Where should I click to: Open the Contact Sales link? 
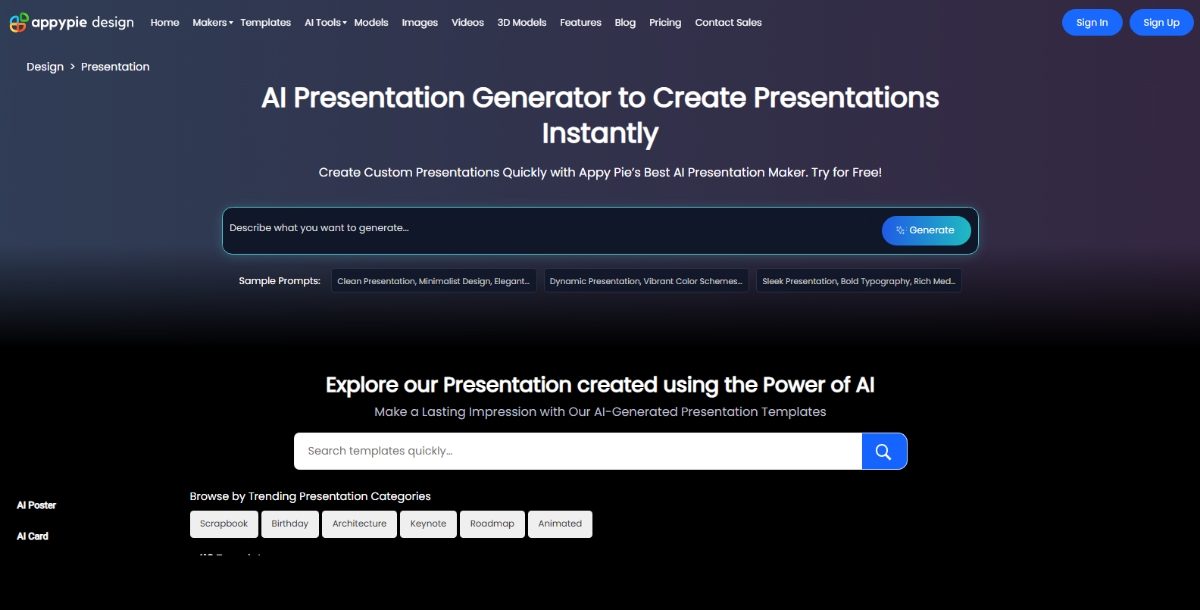click(727, 22)
